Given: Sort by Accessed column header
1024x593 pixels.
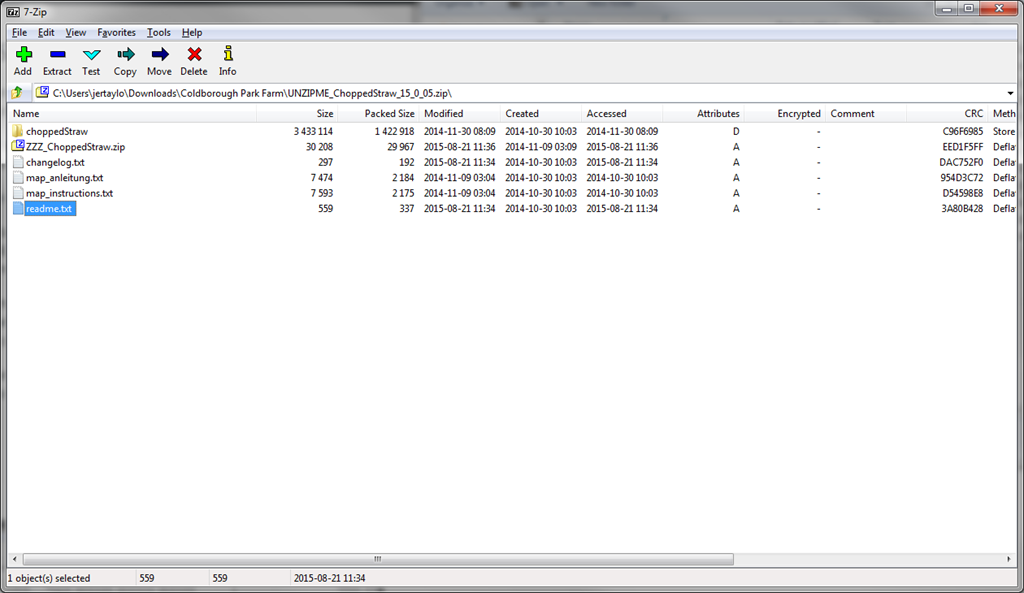Looking at the screenshot, I should (622, 114).
